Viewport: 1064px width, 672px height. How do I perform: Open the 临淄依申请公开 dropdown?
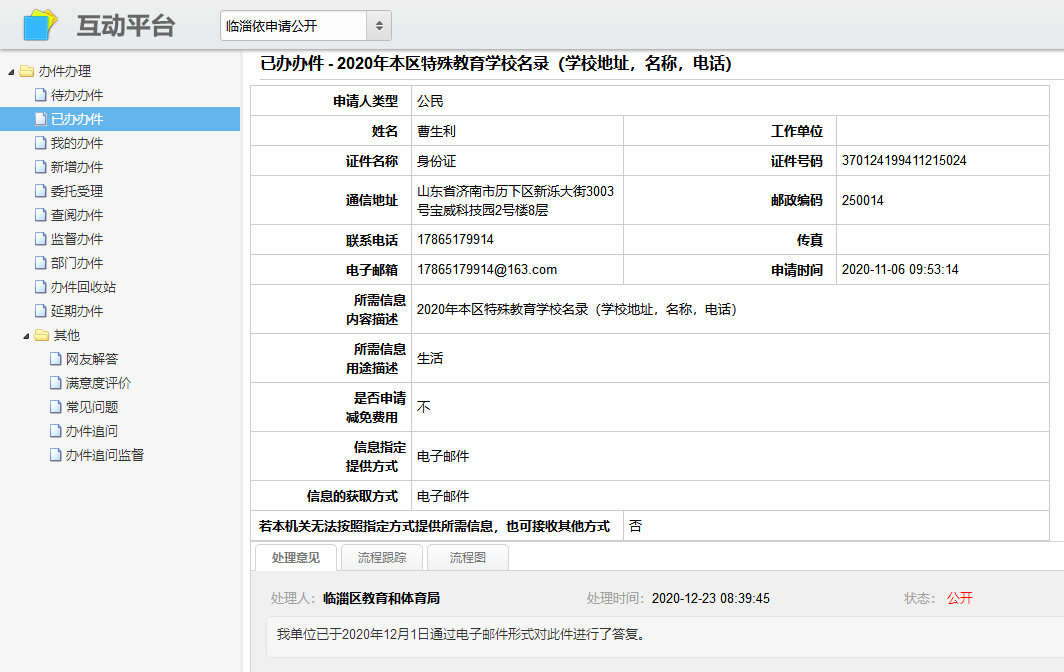[x=305, y=26]
